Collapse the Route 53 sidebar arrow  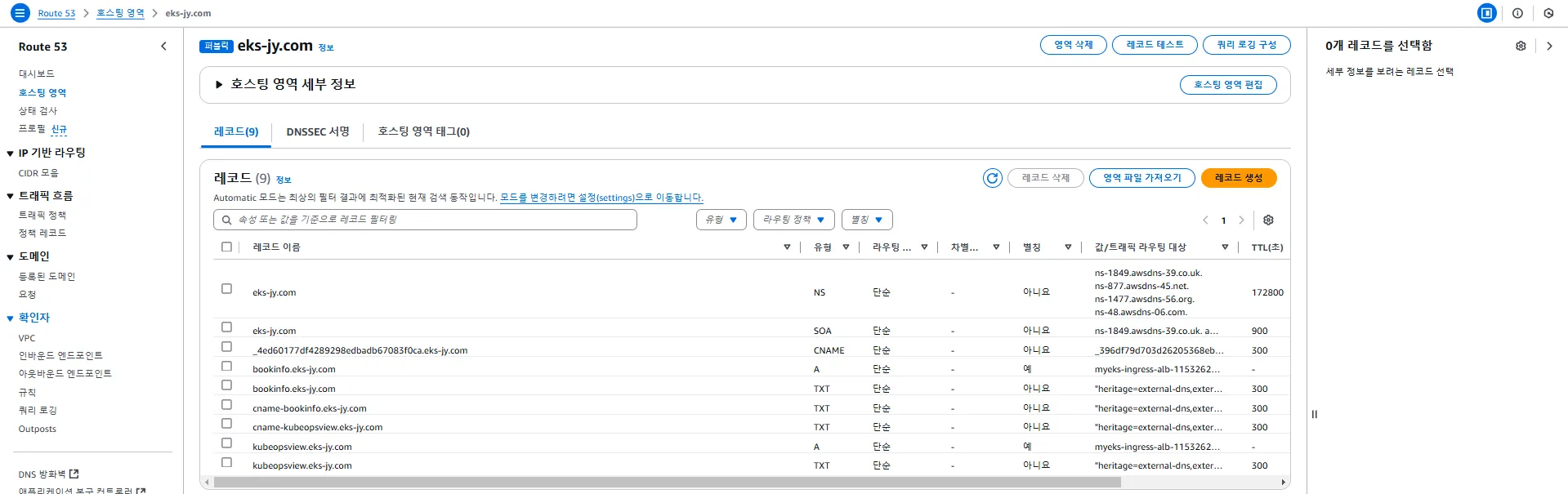[163, 47]
